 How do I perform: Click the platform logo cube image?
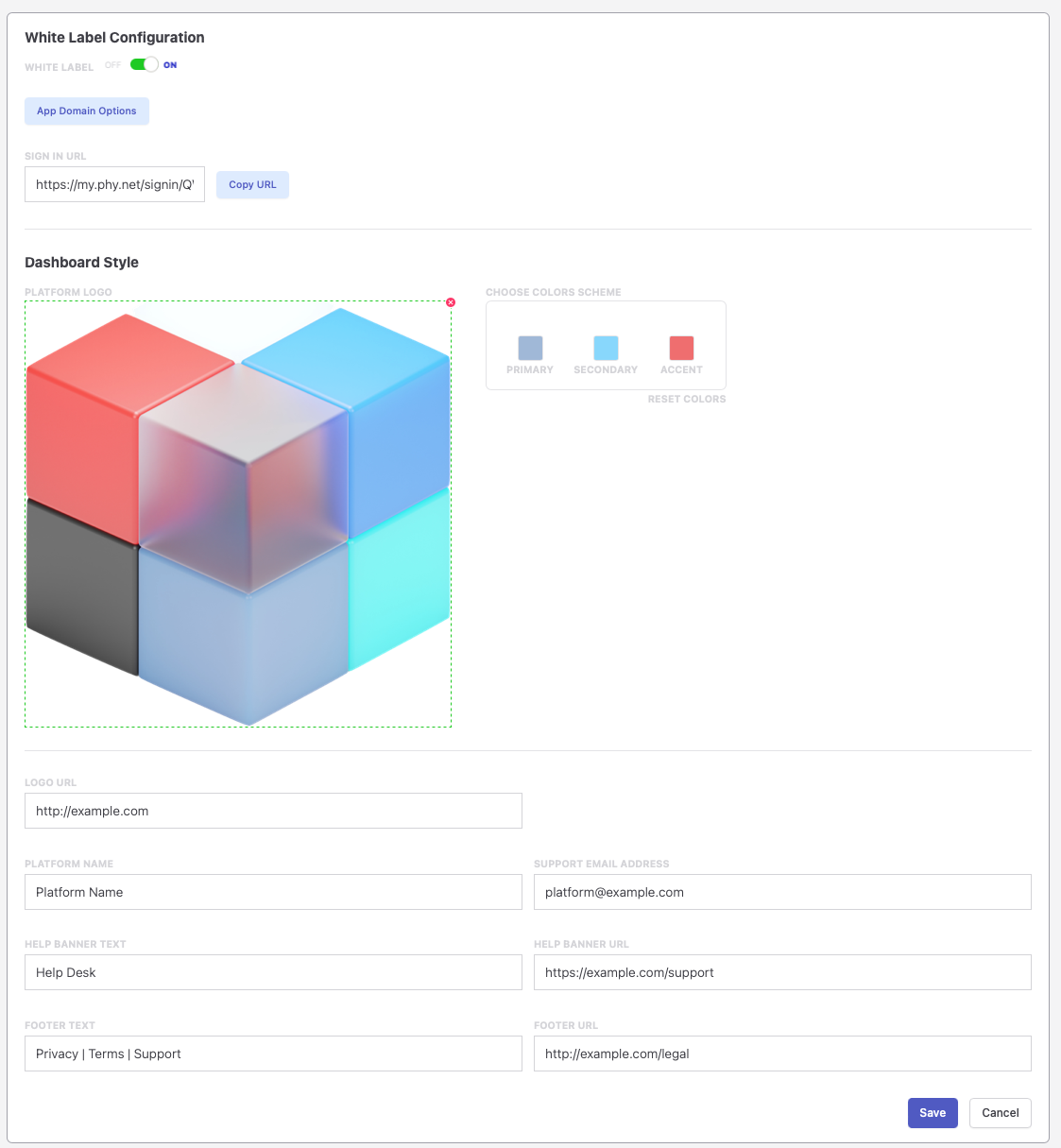238,515
